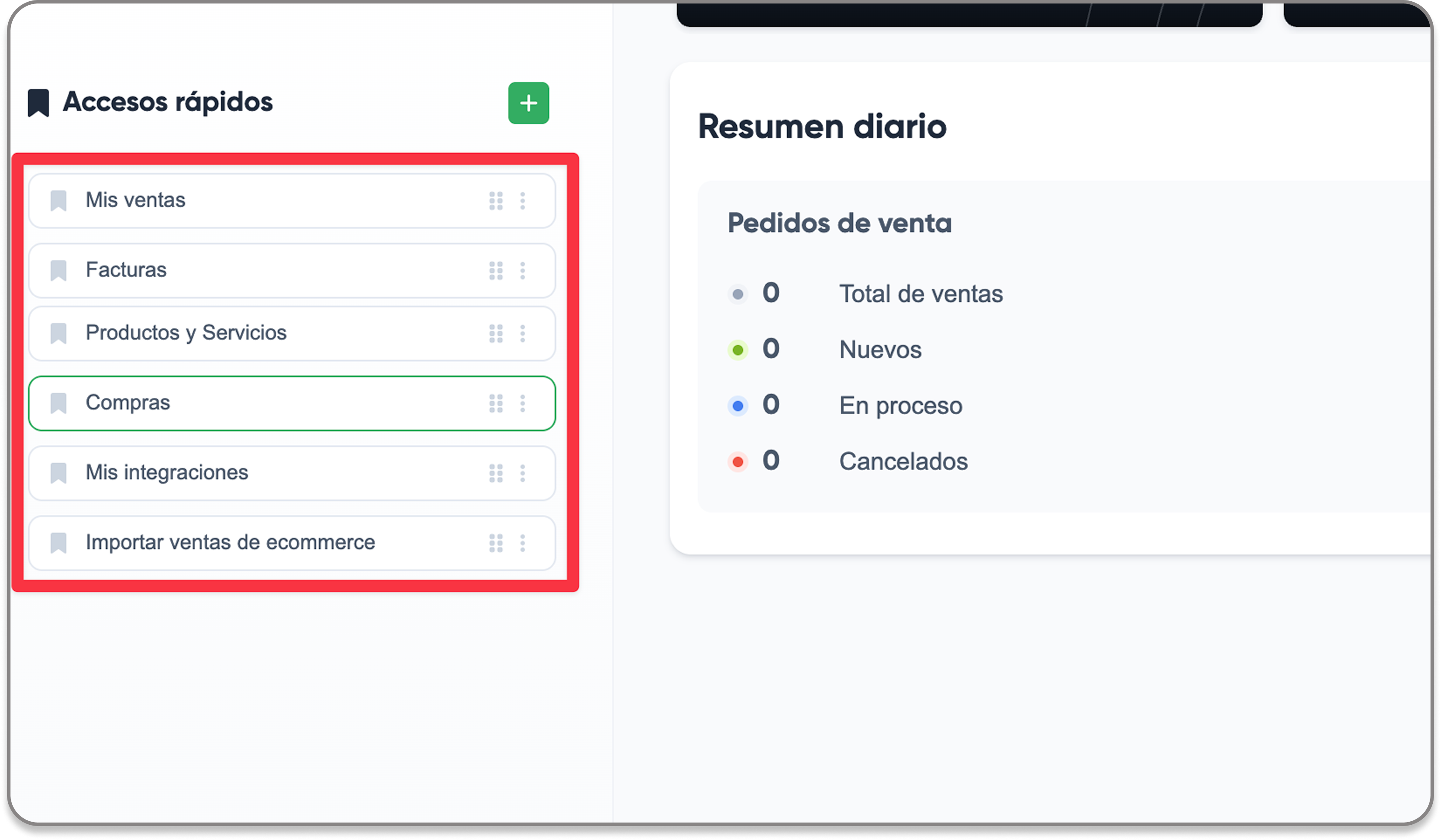Add a new quick access shortcut
This screenshot has width=1441, height=840.
(528, 103)
